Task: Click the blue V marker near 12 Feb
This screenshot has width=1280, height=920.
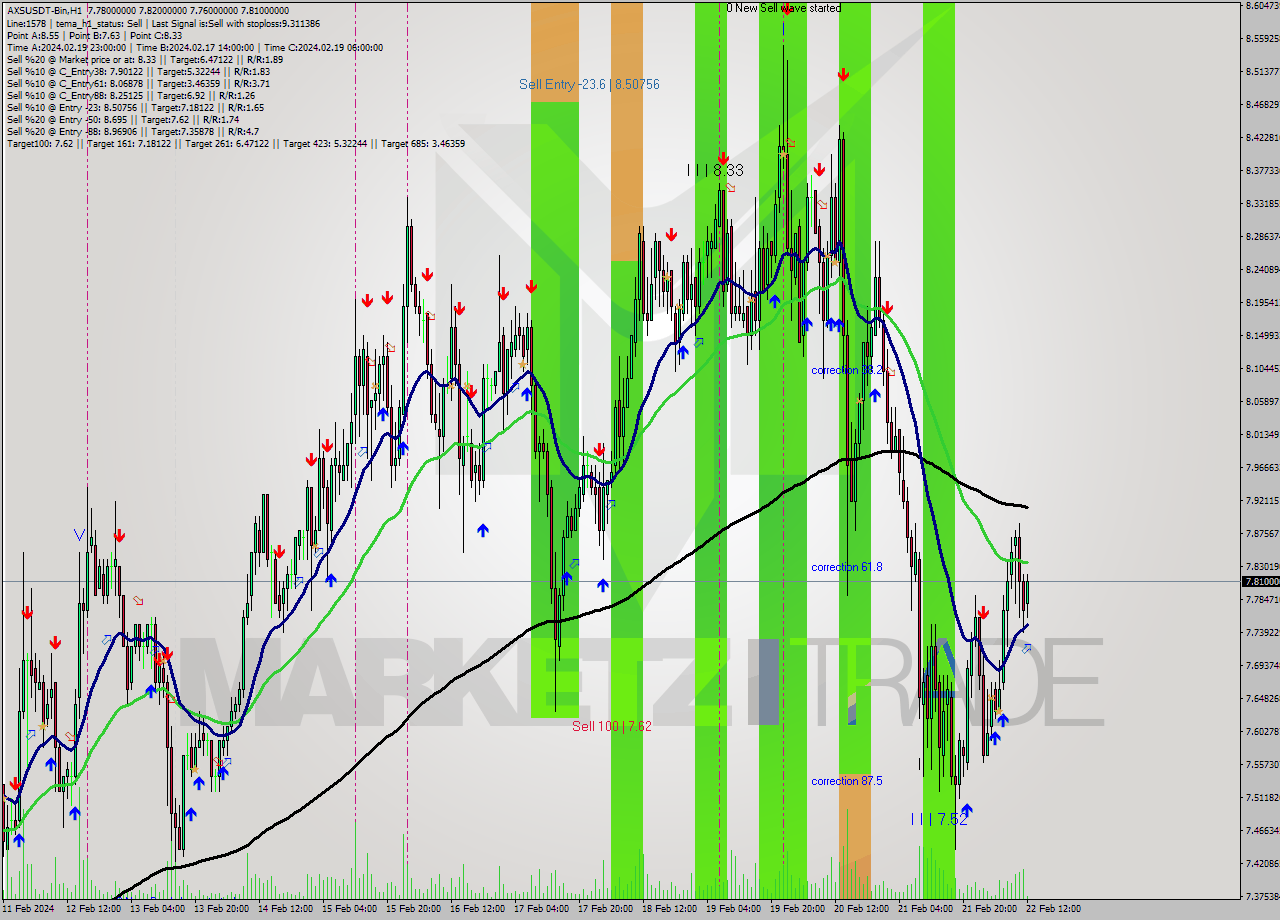Action: (79, 535)
